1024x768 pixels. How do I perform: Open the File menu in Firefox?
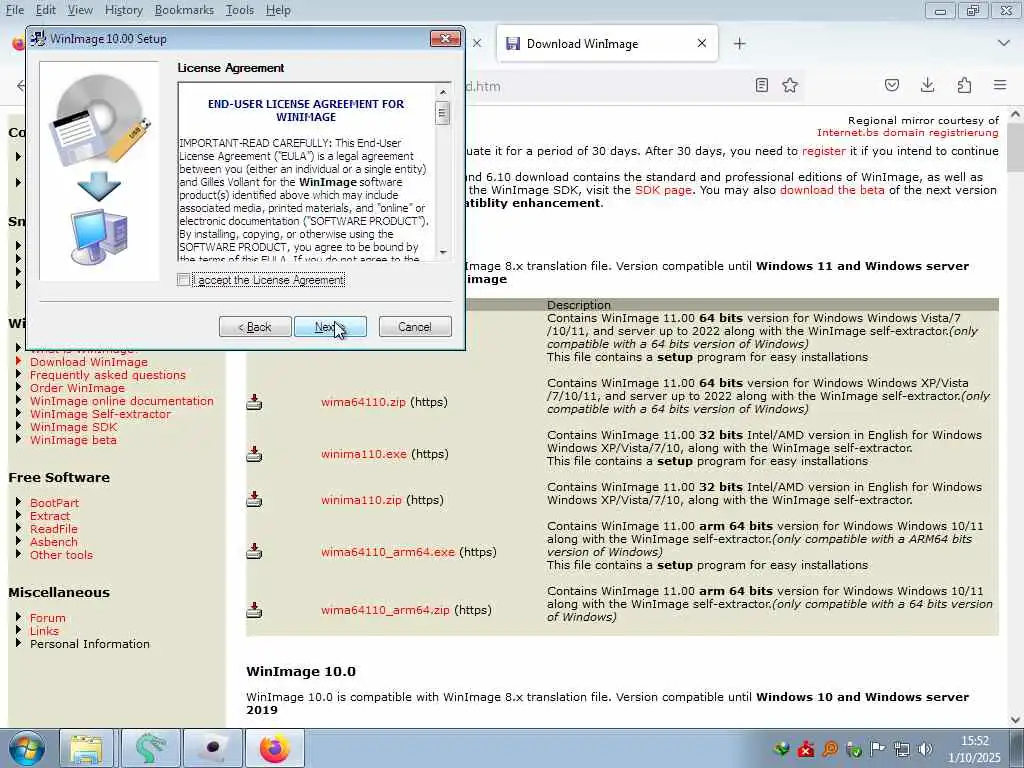pos(14,10)
